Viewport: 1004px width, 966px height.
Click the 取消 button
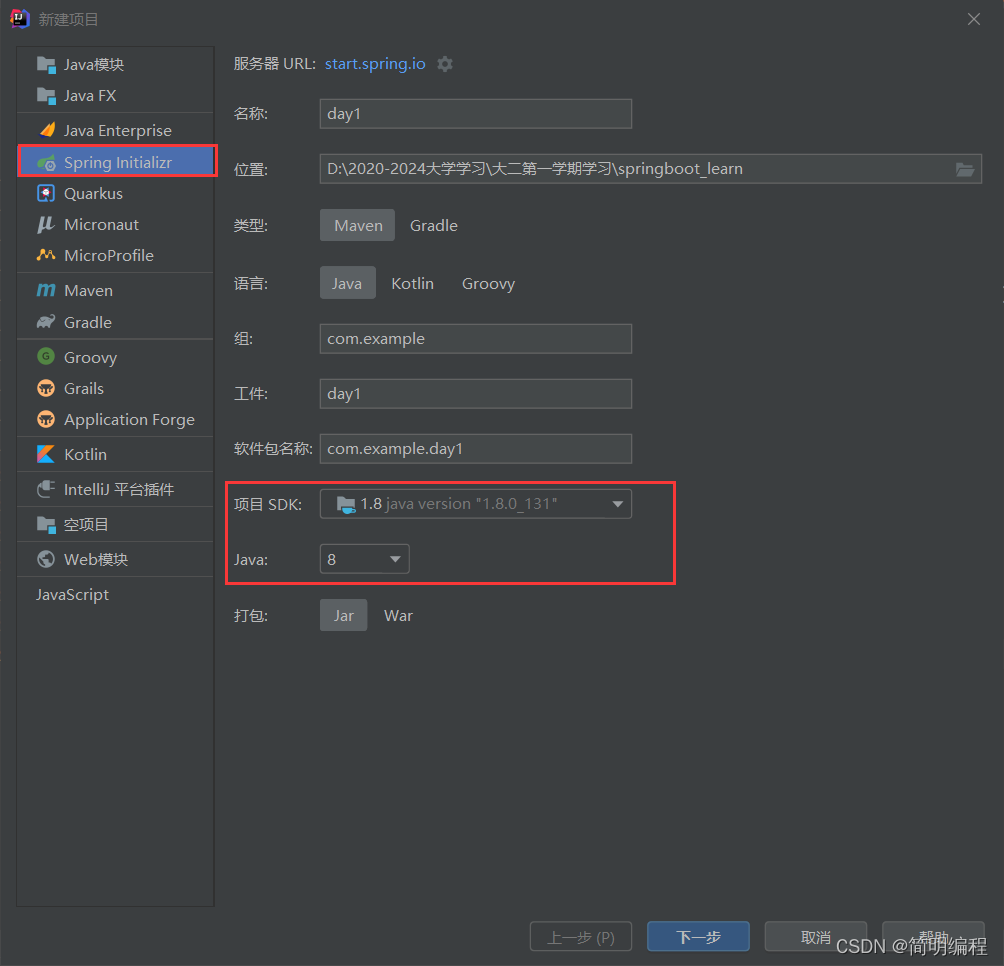click(x=816, y=937)
